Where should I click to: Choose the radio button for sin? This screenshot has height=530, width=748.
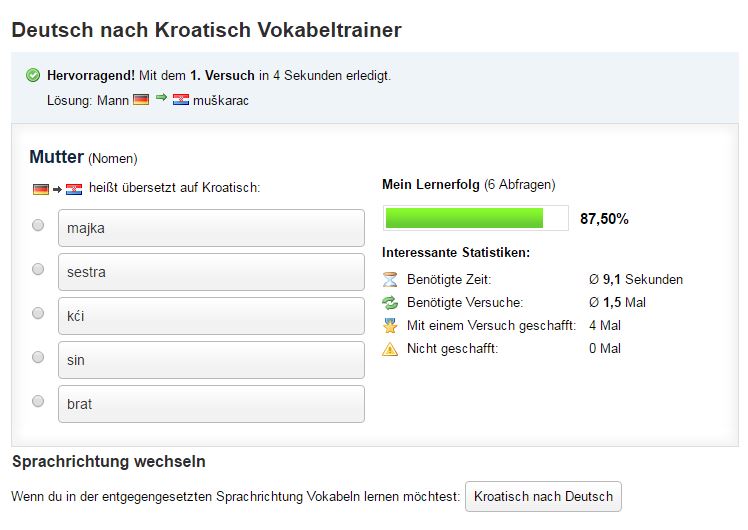point(38,357)
